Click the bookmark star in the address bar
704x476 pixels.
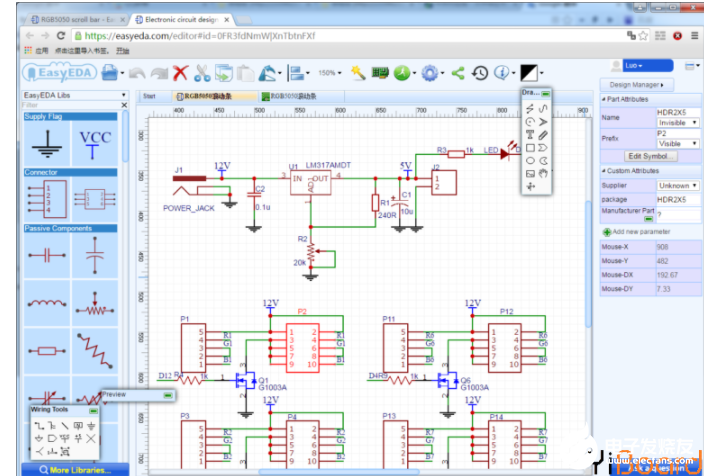pyautogui.click(x=643, y=36)
